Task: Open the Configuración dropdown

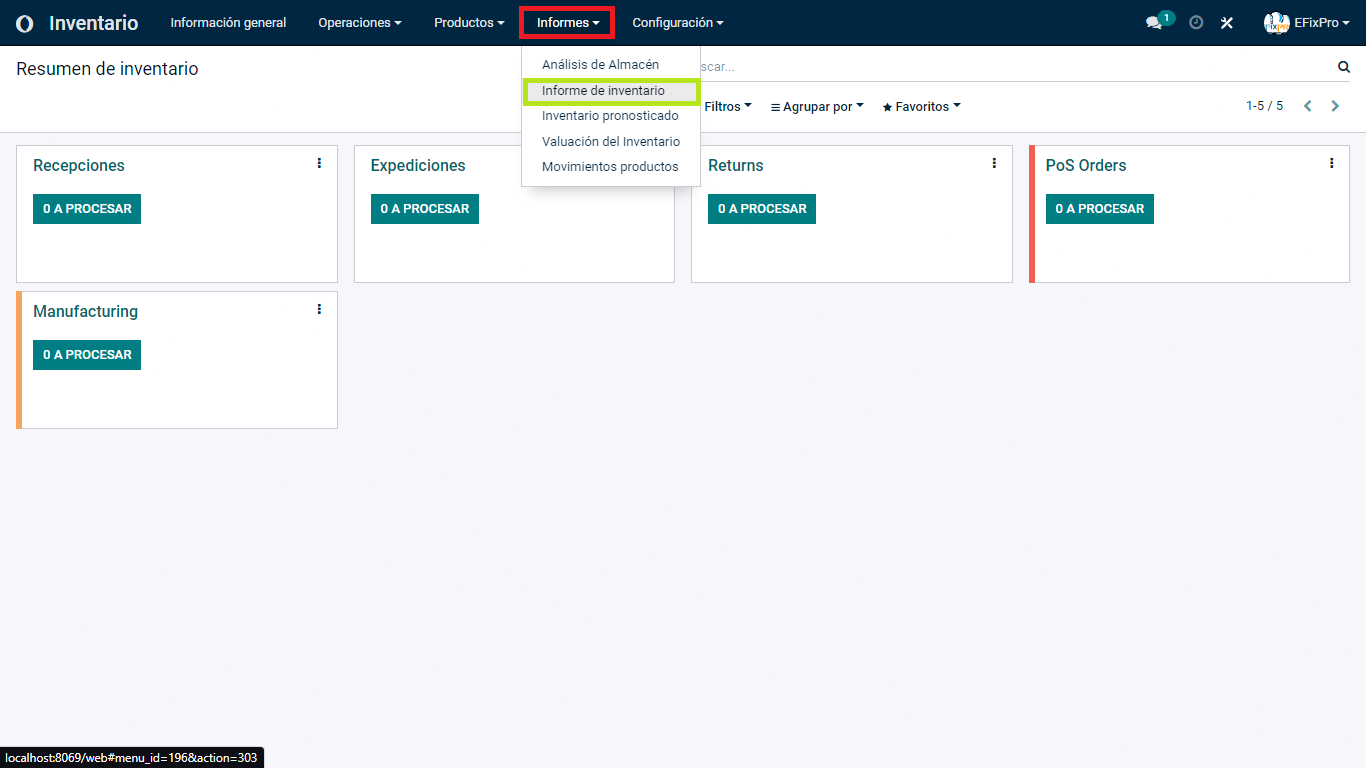Action: 677,23
